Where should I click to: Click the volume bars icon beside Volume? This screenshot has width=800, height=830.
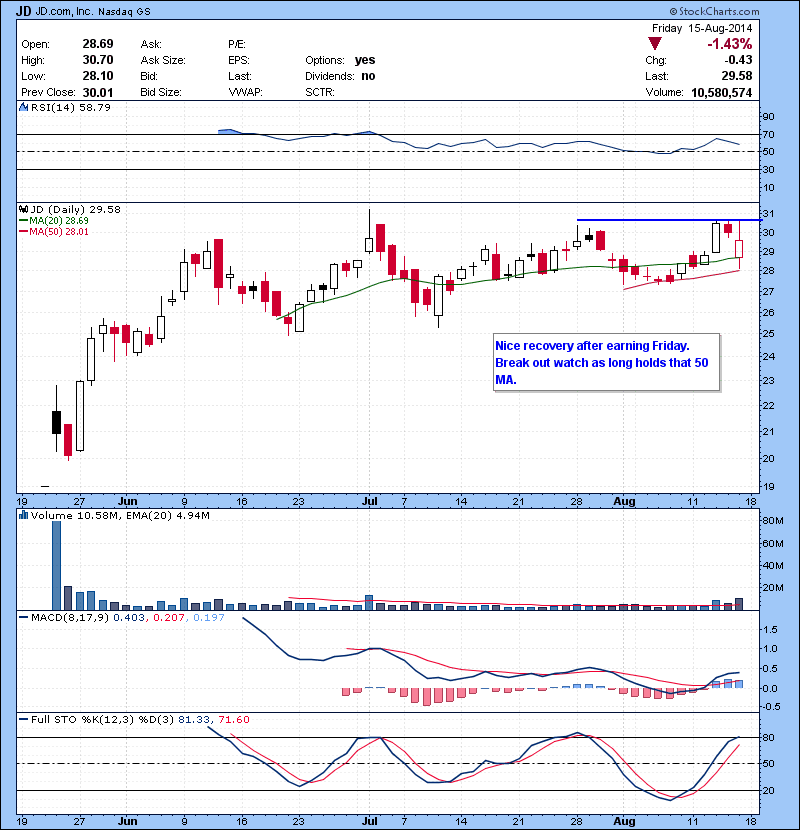pyautogui.click(x=23, y=515)
